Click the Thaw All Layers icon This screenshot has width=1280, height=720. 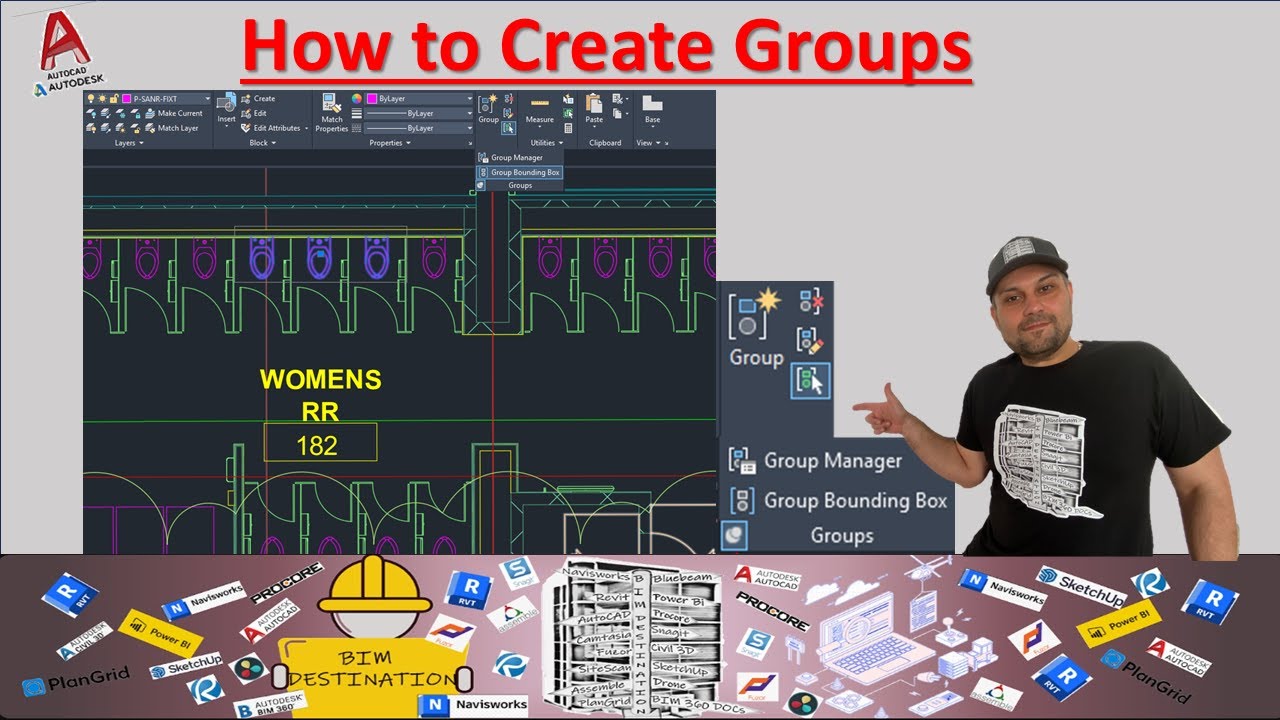pyautogui.click(x=121, y=128)
